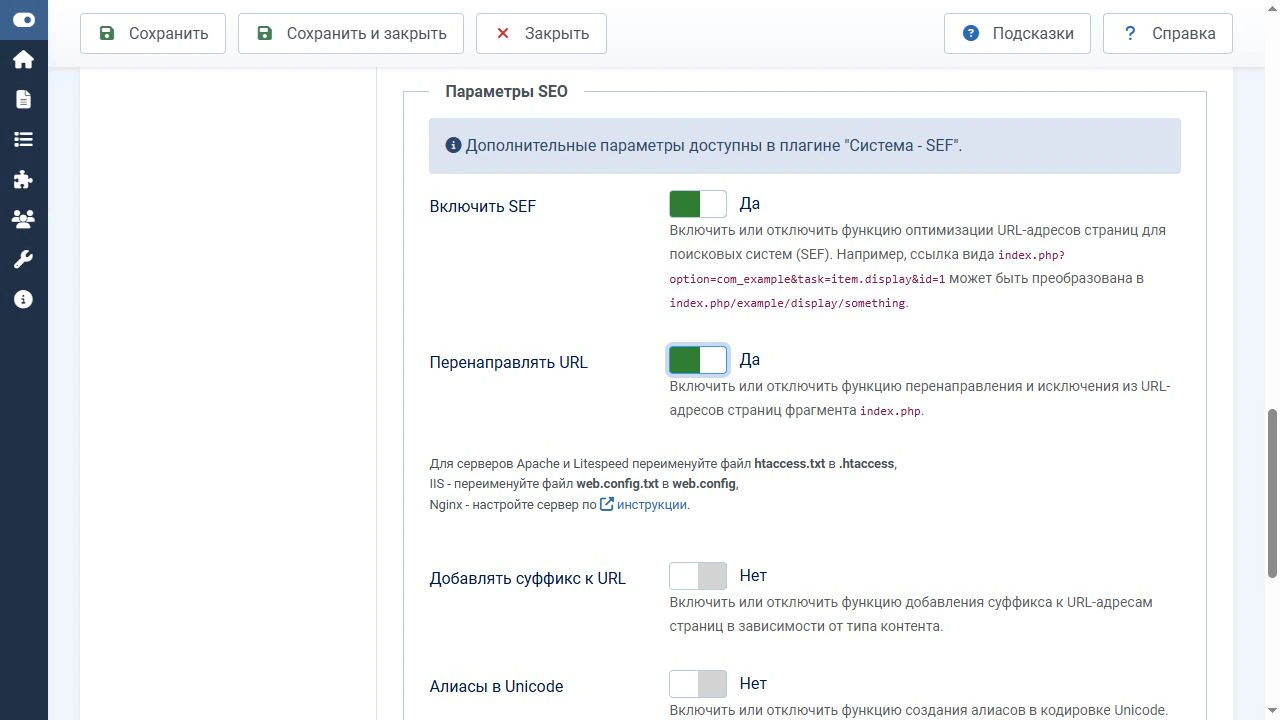Click the Закрыть button
The height and width of the screenshot is (720, 1280).
pyautogui.click(x=541, y=33)
